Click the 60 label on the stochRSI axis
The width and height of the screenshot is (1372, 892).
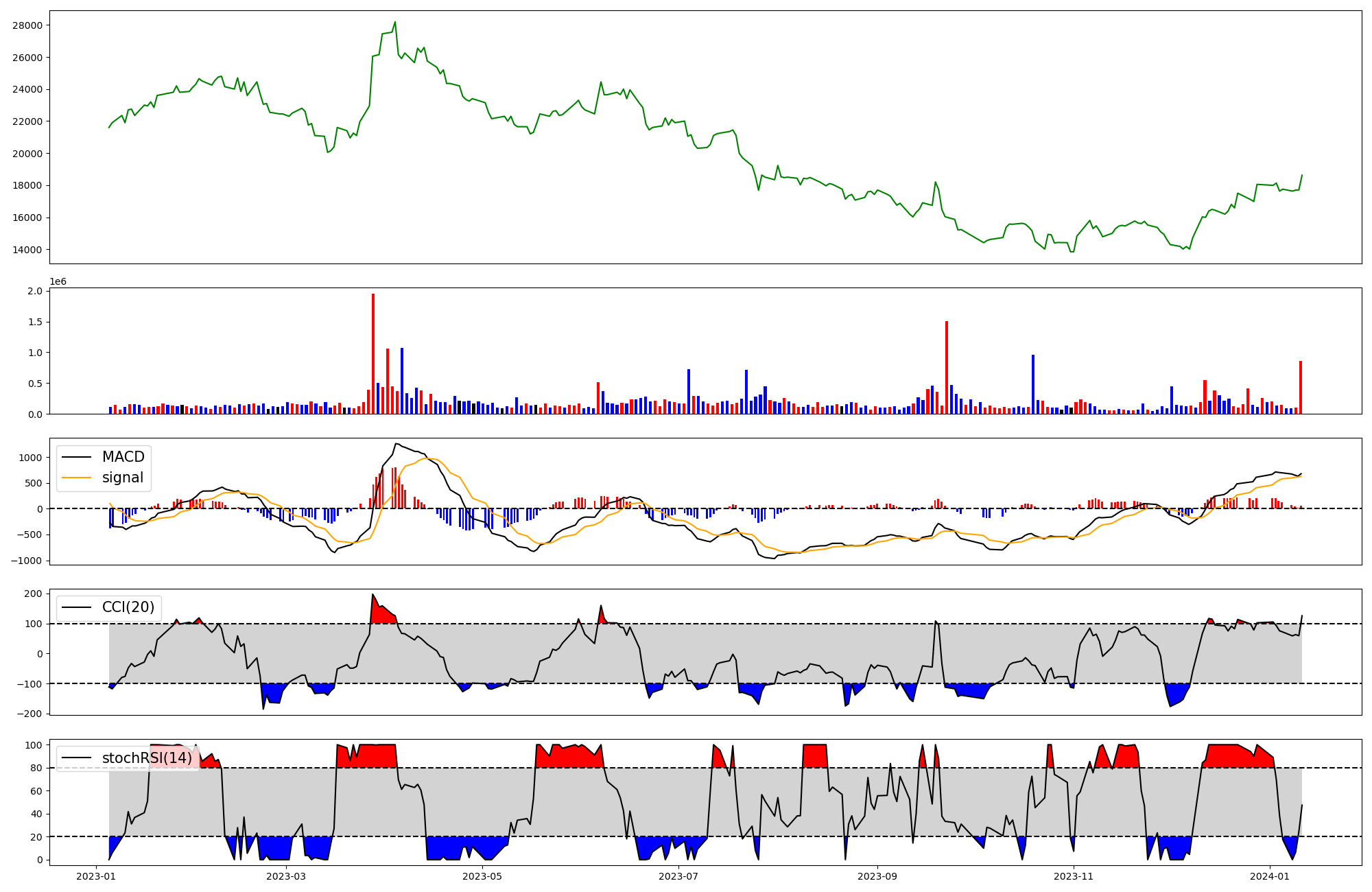click(36, 791)
